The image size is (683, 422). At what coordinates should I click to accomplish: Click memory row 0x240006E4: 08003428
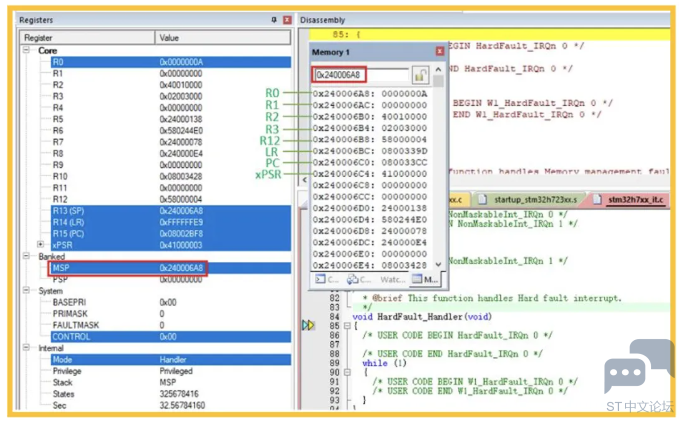pos(370,265)
